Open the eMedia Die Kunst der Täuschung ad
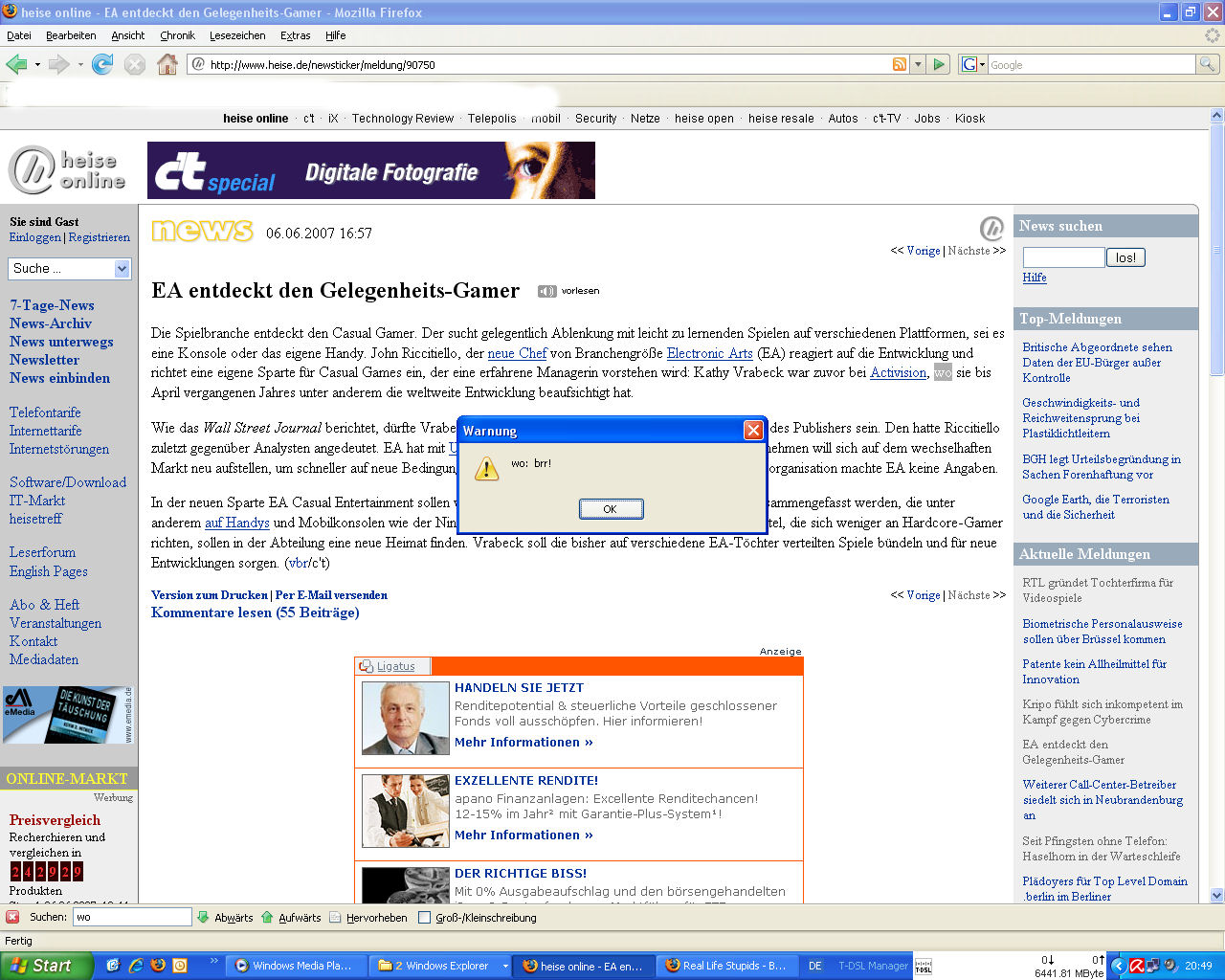This screenshot has width=1225, height=980. (x=68, y=715)
